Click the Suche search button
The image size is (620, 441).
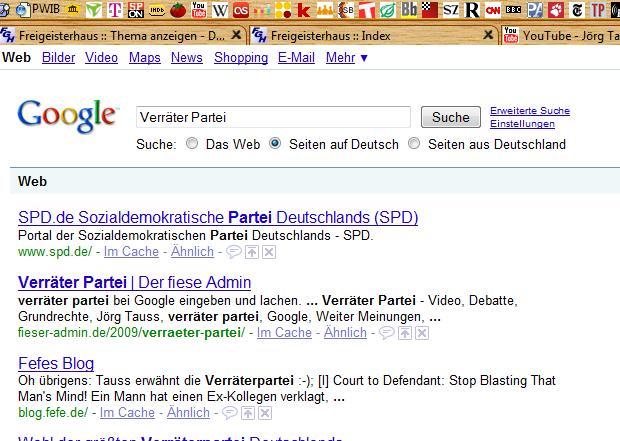pyautogui.click(x=451, y=117)
